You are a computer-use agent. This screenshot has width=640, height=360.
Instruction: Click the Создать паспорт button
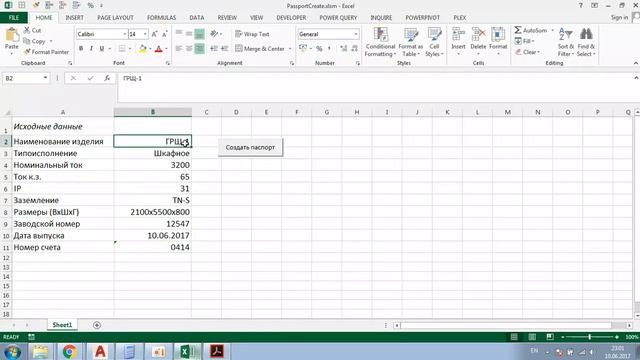pos(250,147)
